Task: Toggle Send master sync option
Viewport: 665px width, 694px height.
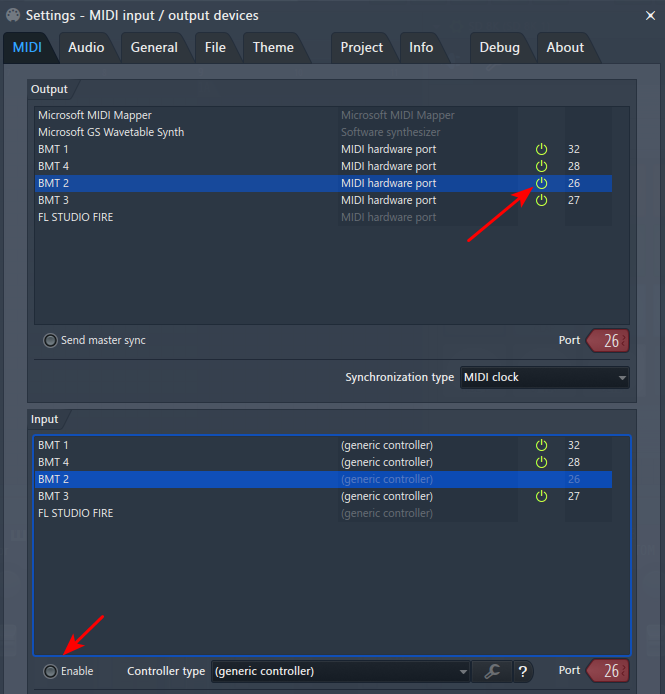Action: click(50, 341)
